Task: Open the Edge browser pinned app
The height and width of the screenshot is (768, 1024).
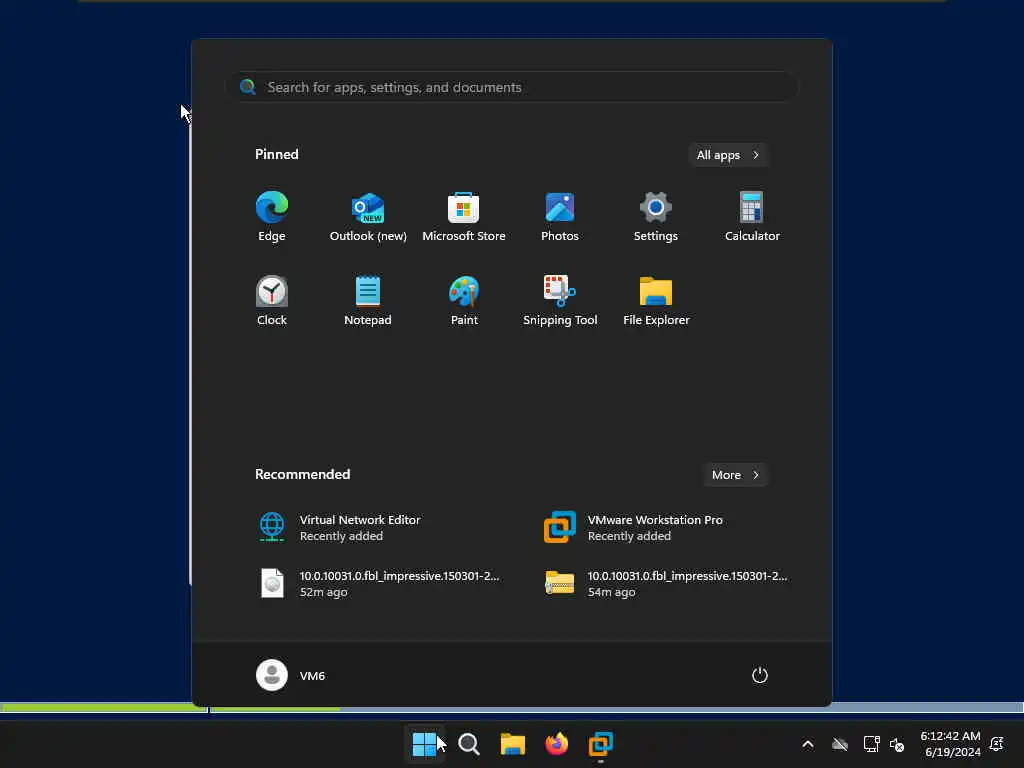Action: pyautogui.click(x=272, y=217)
